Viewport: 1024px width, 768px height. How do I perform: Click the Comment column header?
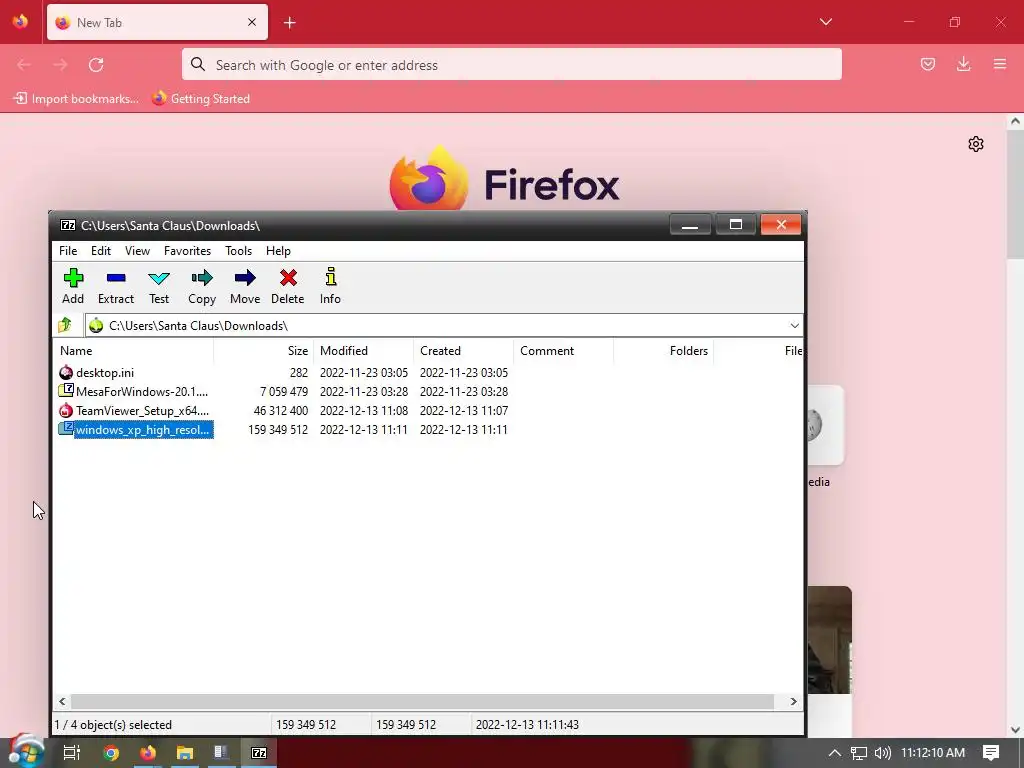coord(564,351)
